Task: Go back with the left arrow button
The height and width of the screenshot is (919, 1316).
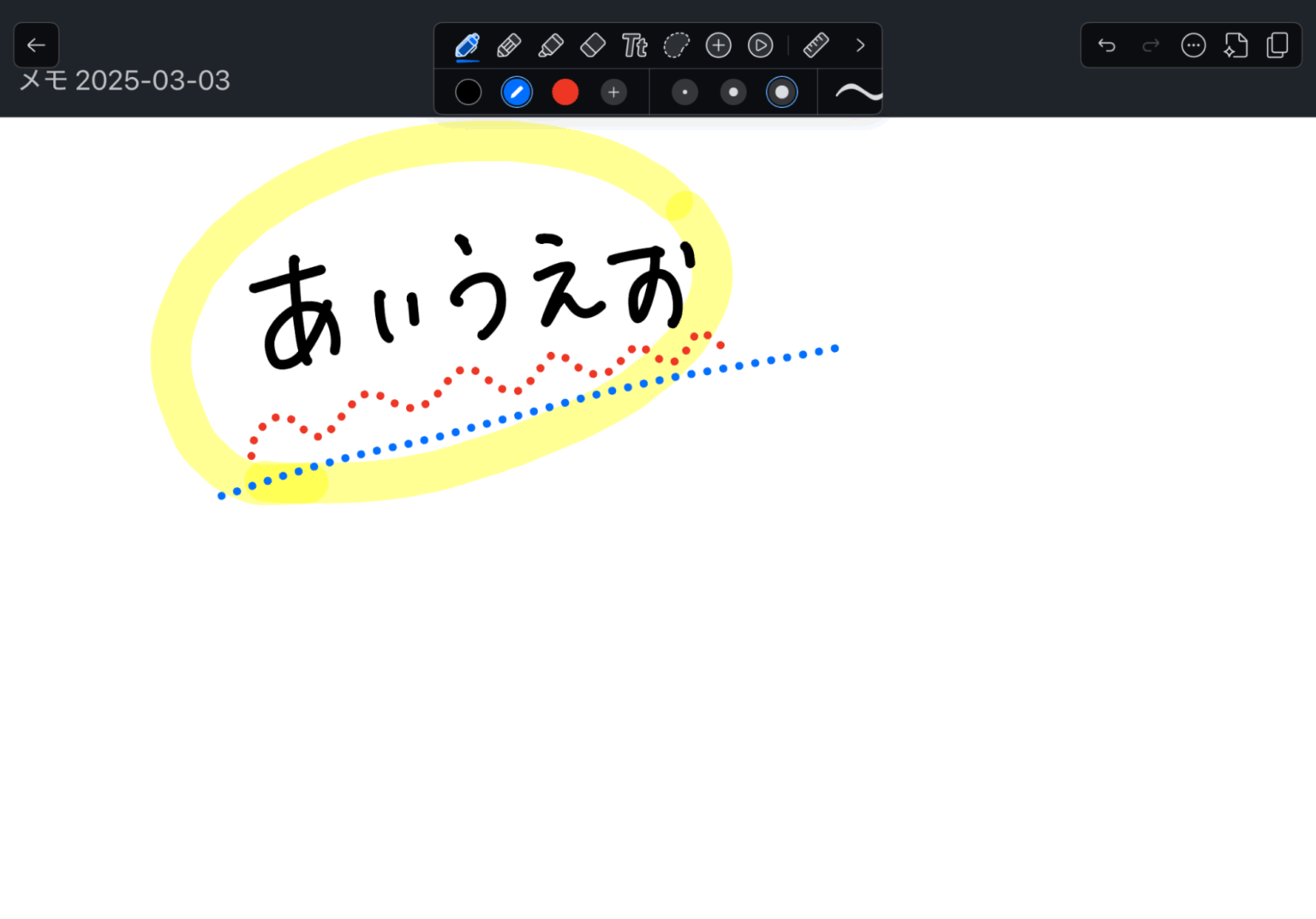Action: pos(36,45)
